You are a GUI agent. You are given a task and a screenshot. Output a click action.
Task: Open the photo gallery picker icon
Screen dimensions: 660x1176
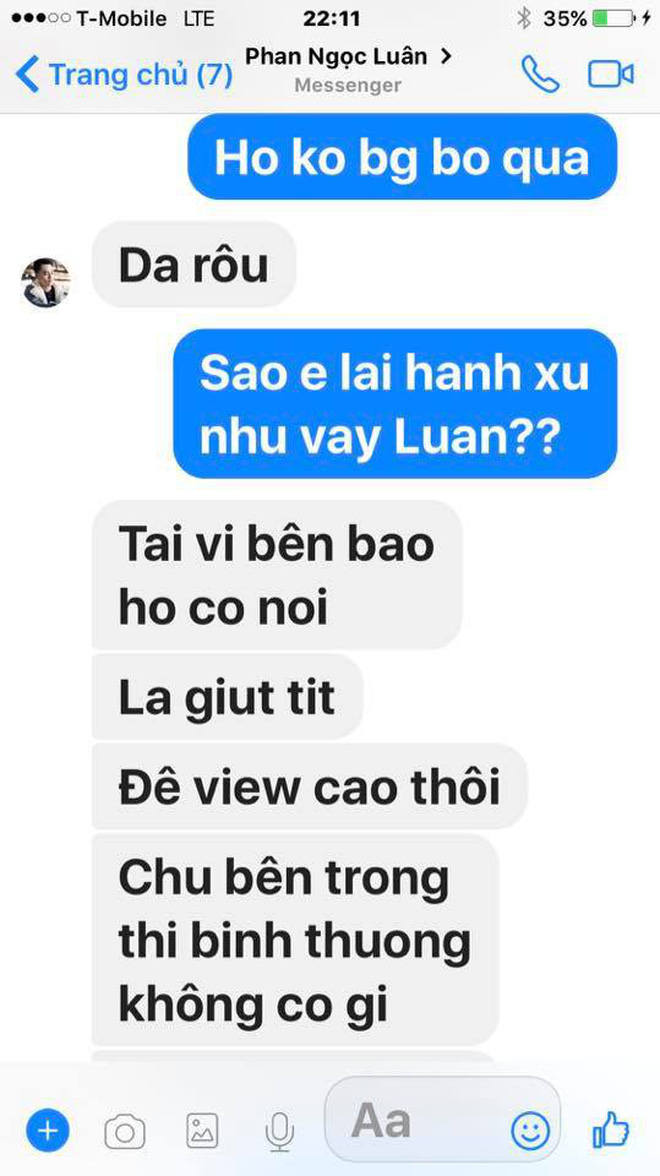point(202,1131)
